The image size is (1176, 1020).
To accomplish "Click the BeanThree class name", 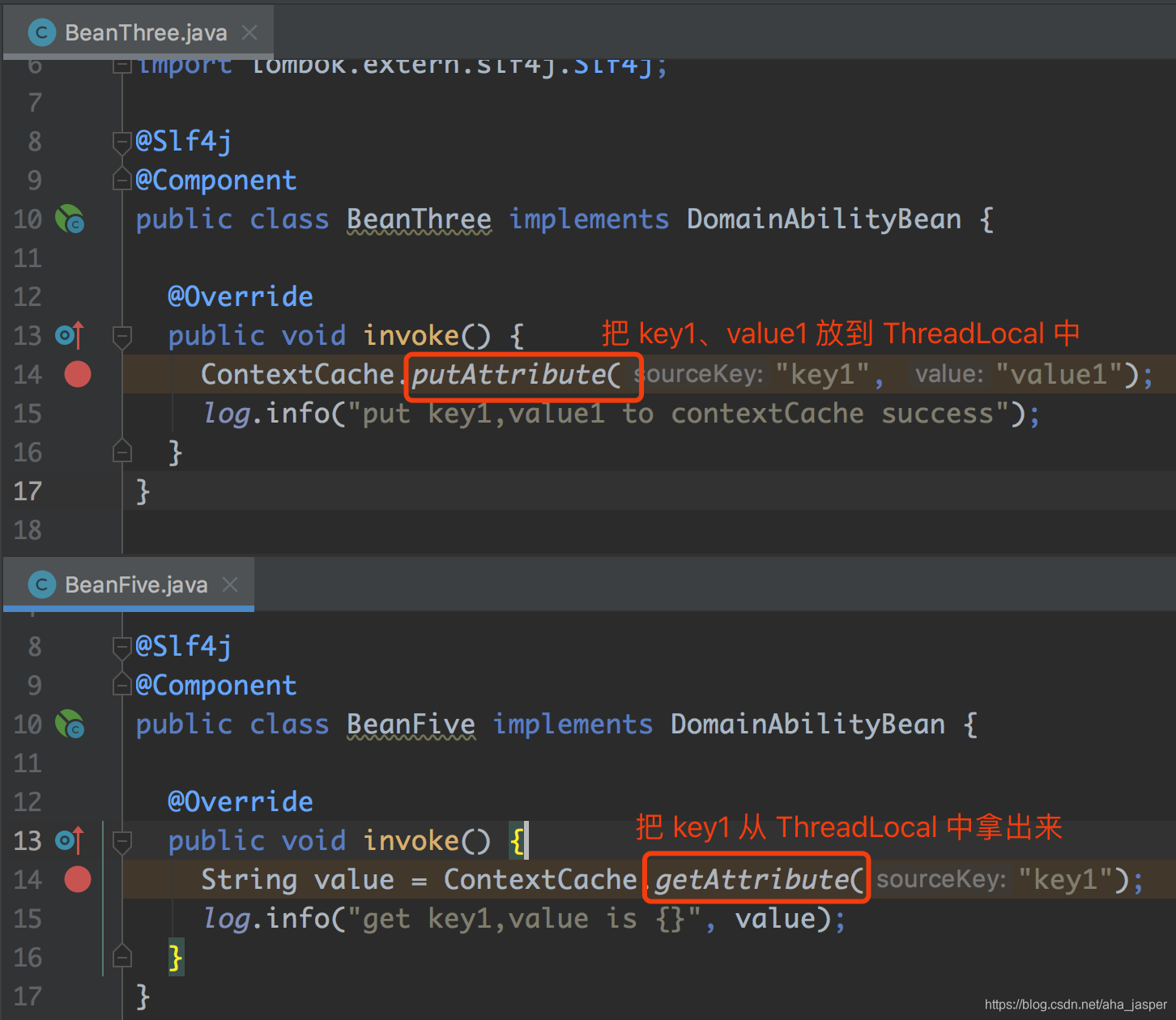I will click(419, 219).
